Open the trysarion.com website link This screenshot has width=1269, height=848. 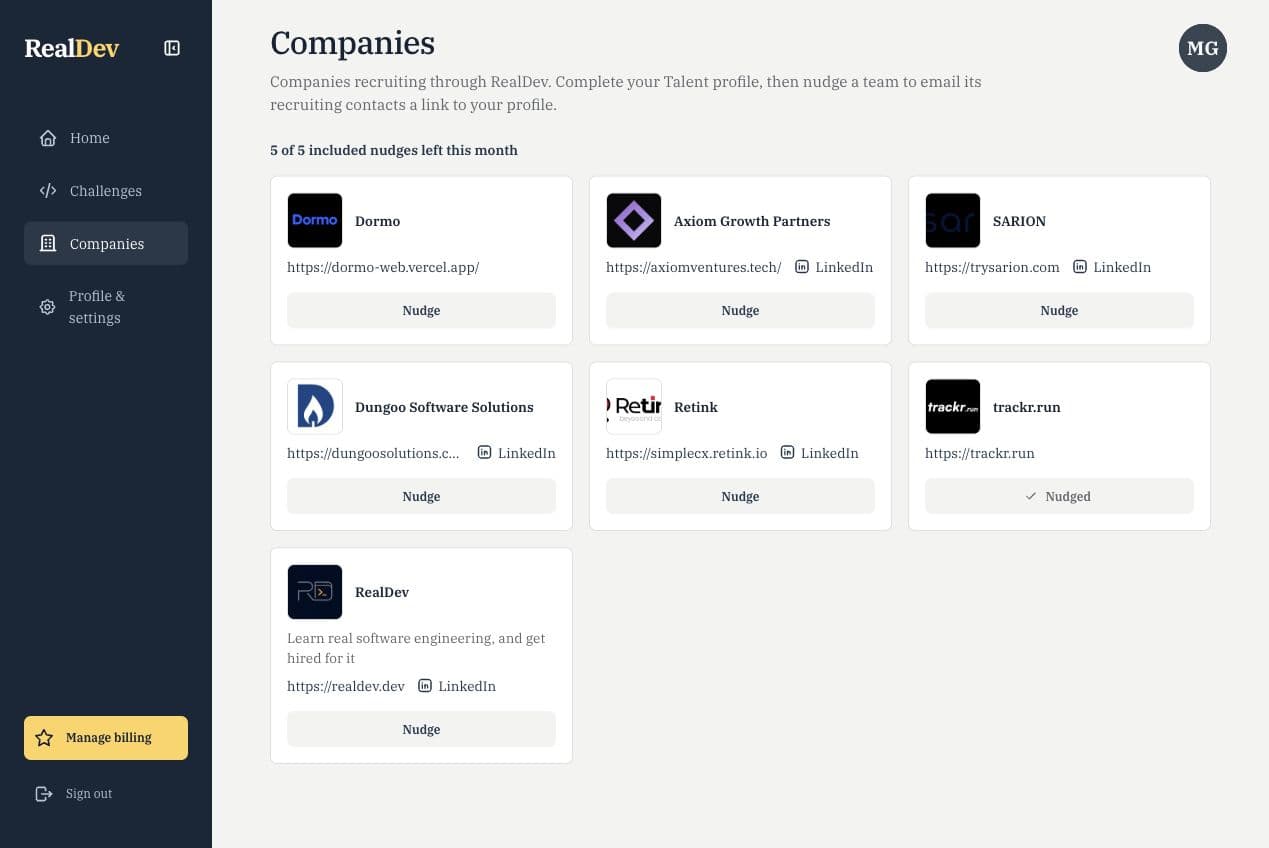pos(992,267)
